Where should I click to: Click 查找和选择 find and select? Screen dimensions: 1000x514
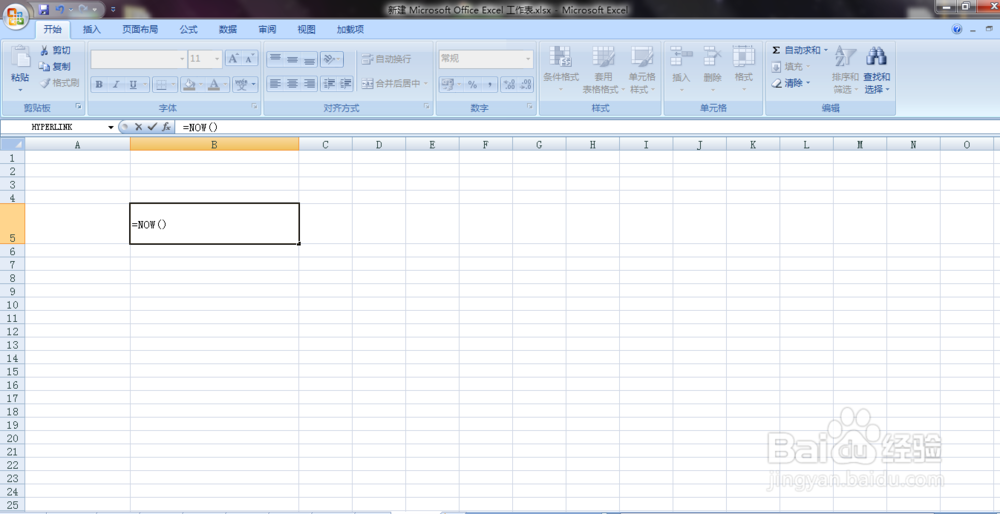click(x=877, y=70)
